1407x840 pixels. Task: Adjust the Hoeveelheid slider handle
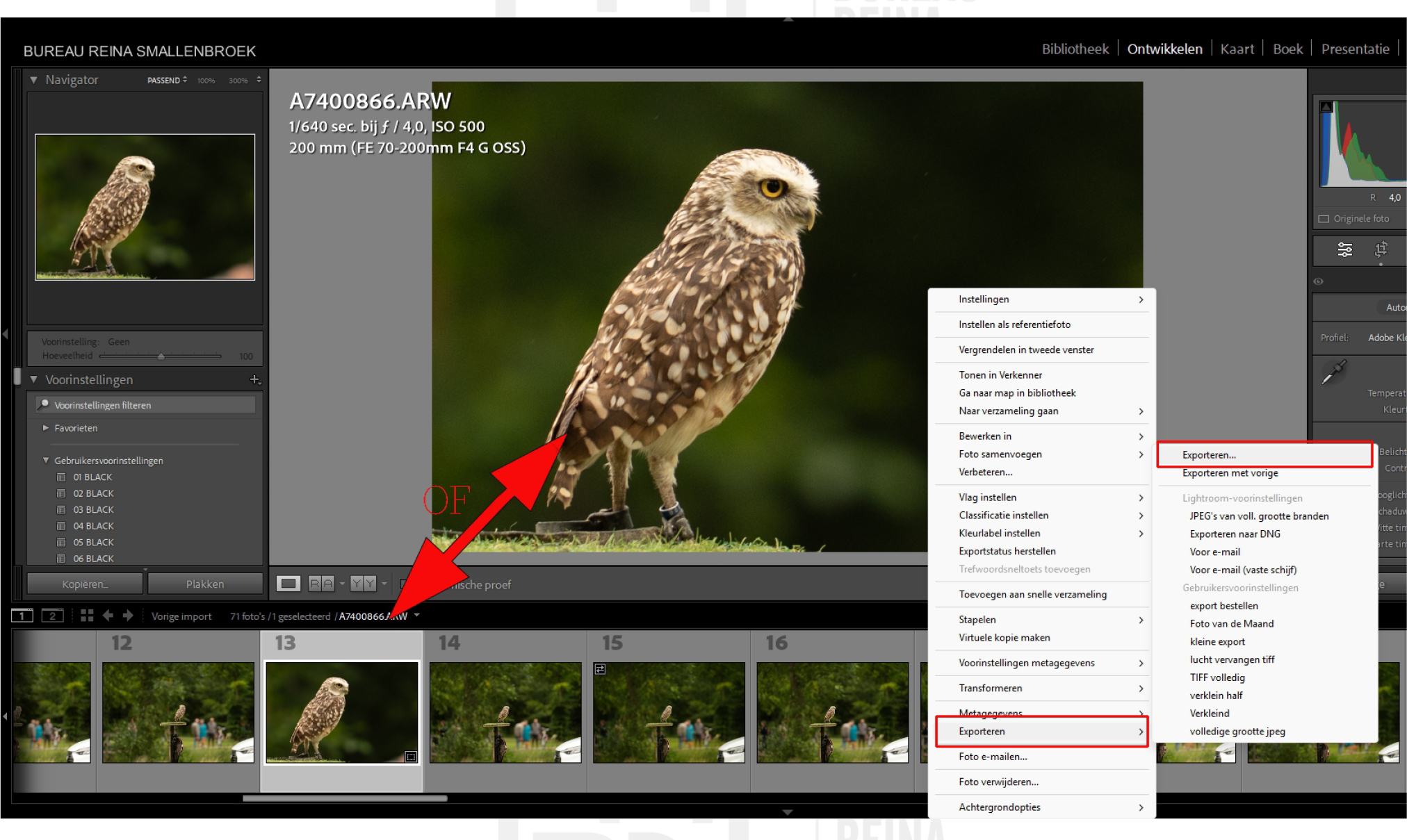tap(161, 356)
